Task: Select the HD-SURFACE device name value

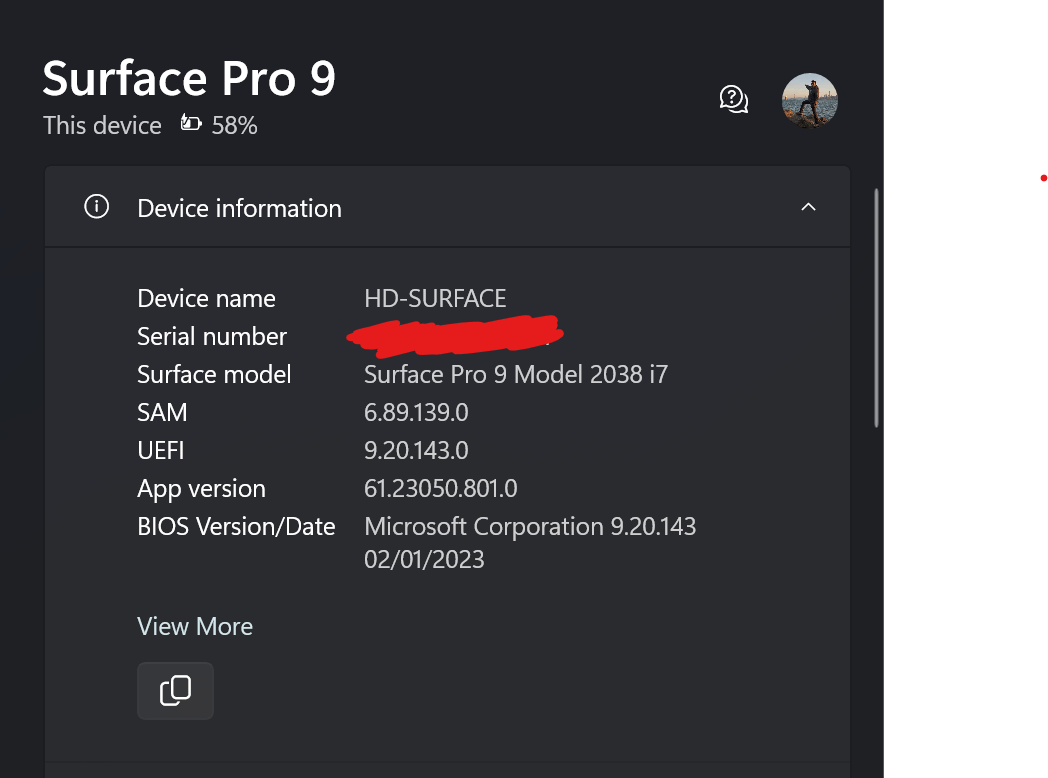Action: [435, 298]
